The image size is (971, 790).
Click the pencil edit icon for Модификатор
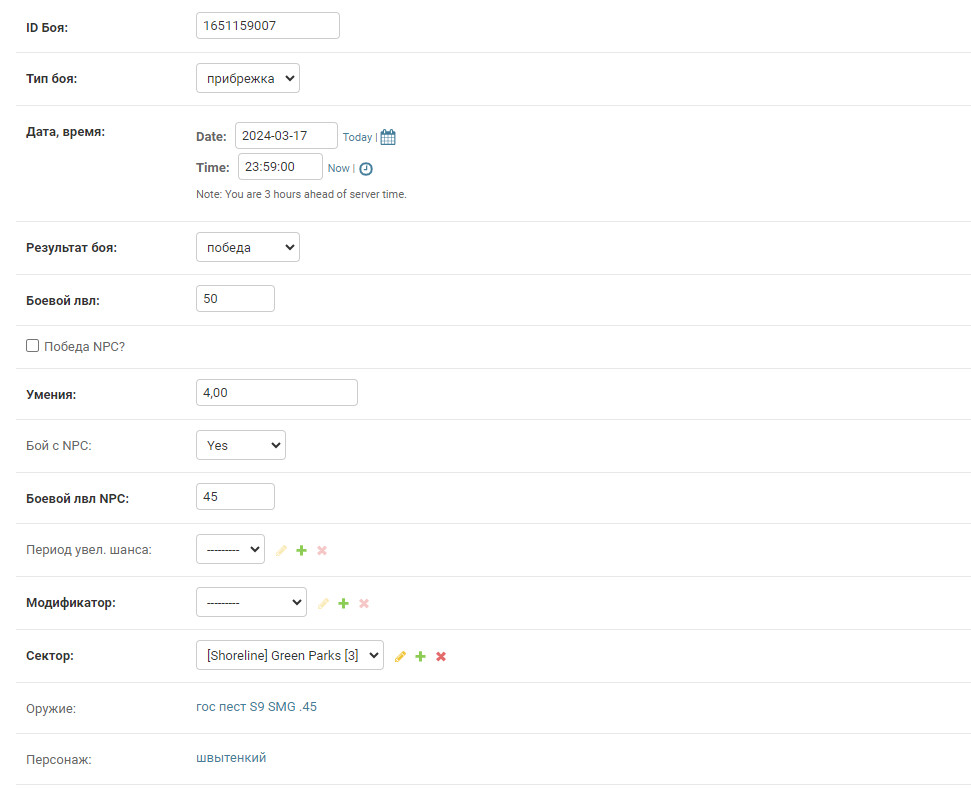(x=323, y=604)
